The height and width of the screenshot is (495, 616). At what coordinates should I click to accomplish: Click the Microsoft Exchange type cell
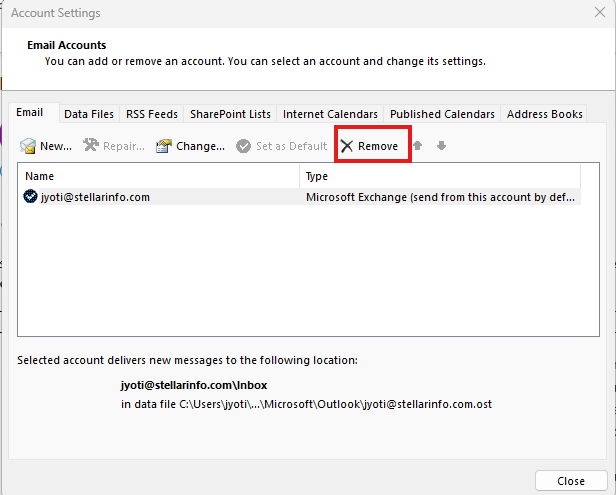(440, 197)
